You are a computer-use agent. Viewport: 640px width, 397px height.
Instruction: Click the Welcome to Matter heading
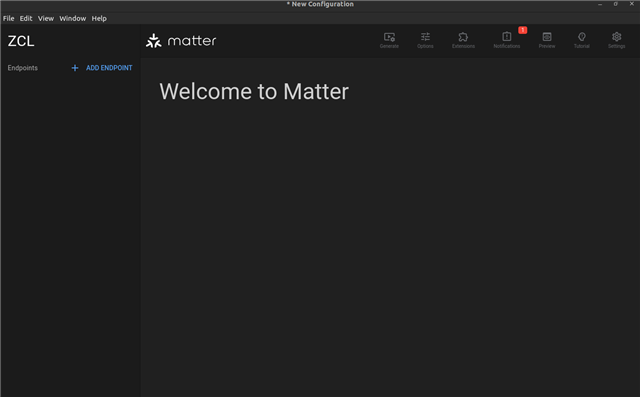click(x=254, y=91)
